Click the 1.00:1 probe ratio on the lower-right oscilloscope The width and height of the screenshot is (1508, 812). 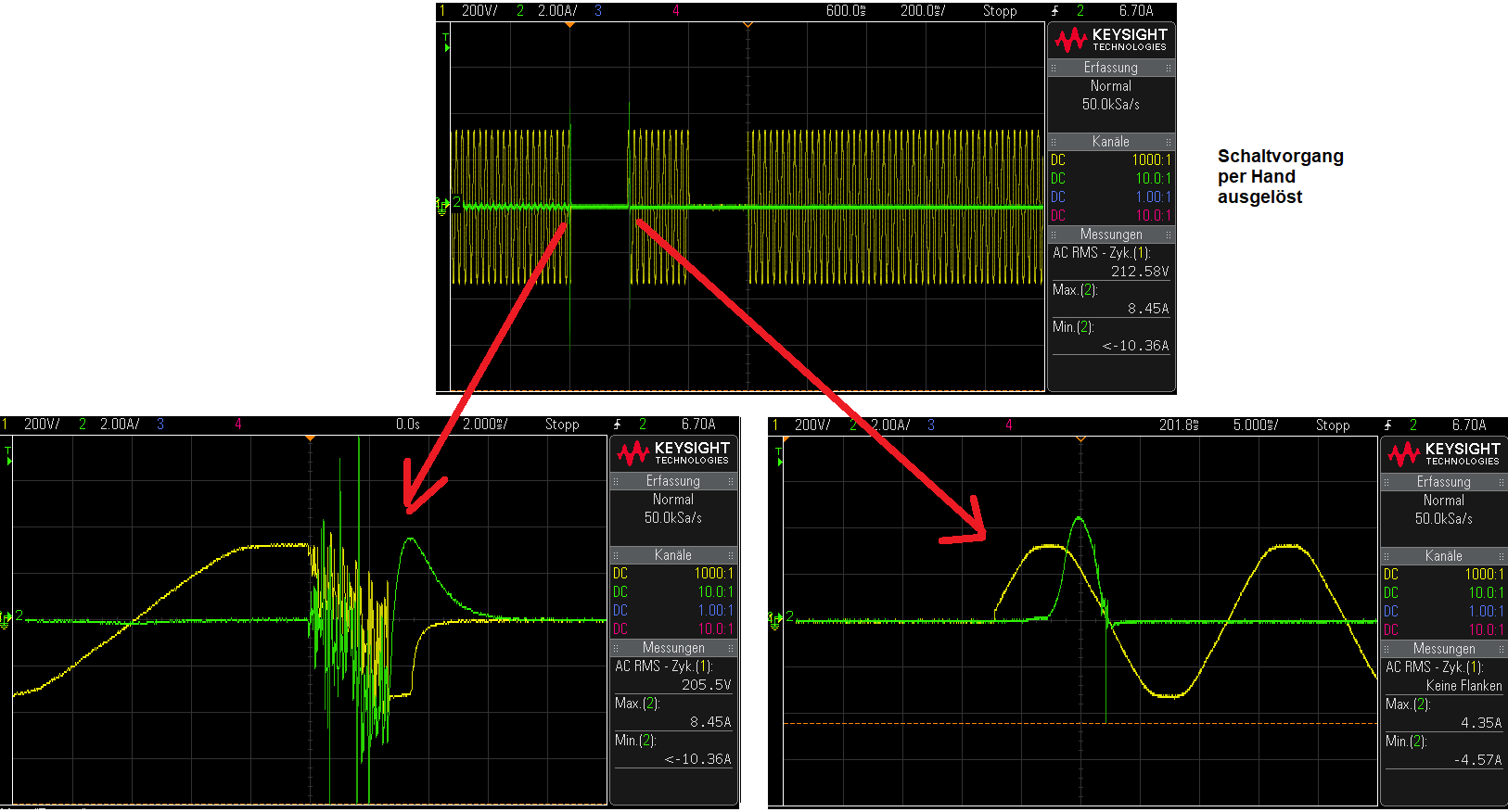tap(1487, 612)
